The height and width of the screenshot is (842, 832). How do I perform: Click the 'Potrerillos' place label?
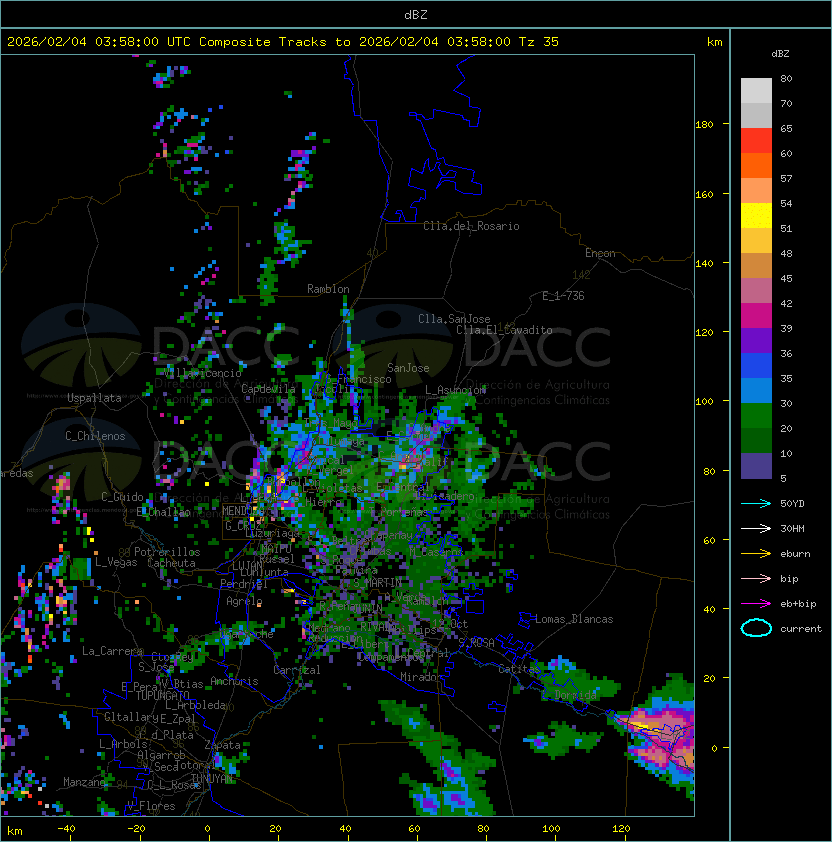click(167, 552)
